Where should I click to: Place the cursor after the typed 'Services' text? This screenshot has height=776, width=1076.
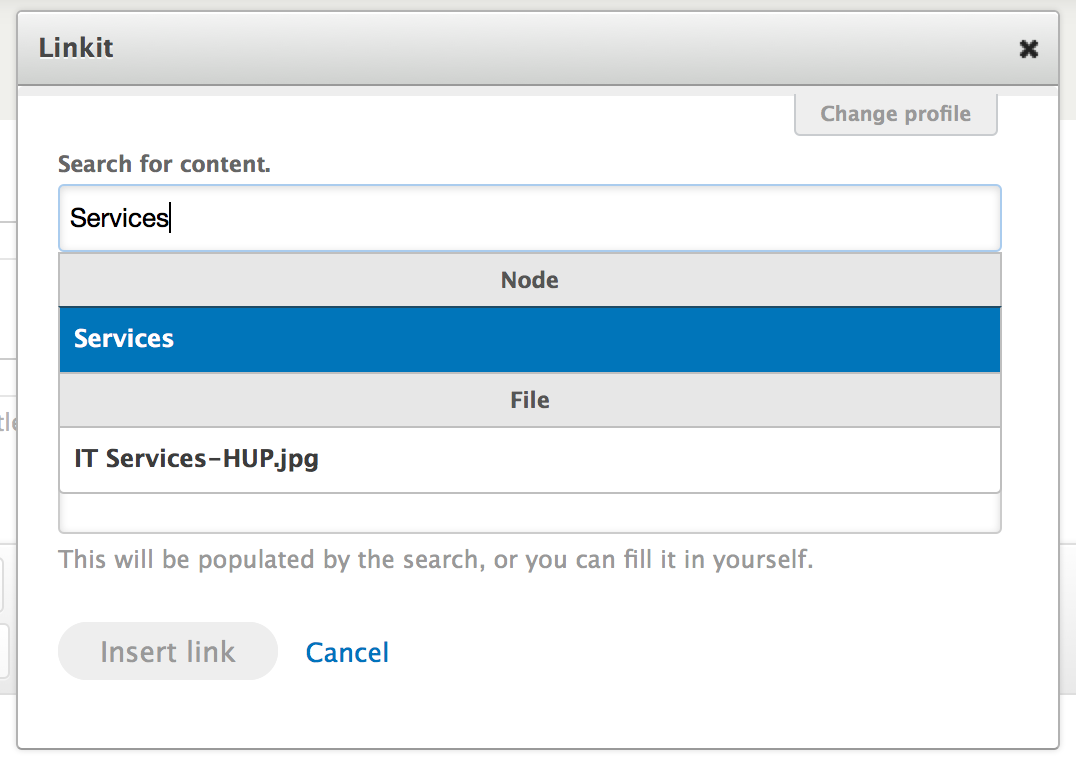pyautogui.click(x=170, y=218)
